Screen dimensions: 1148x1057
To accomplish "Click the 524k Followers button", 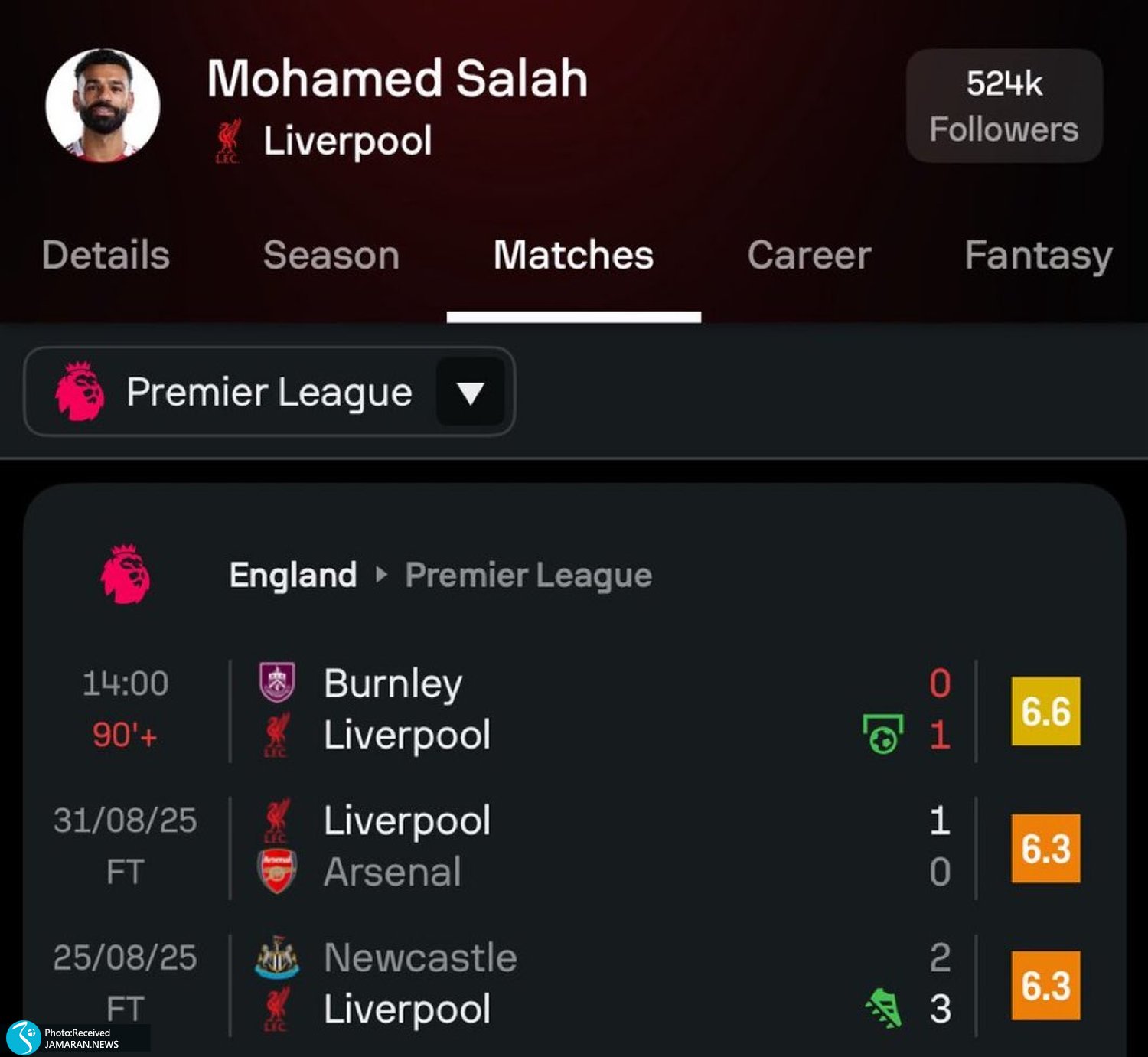I will pos(1004,106).
